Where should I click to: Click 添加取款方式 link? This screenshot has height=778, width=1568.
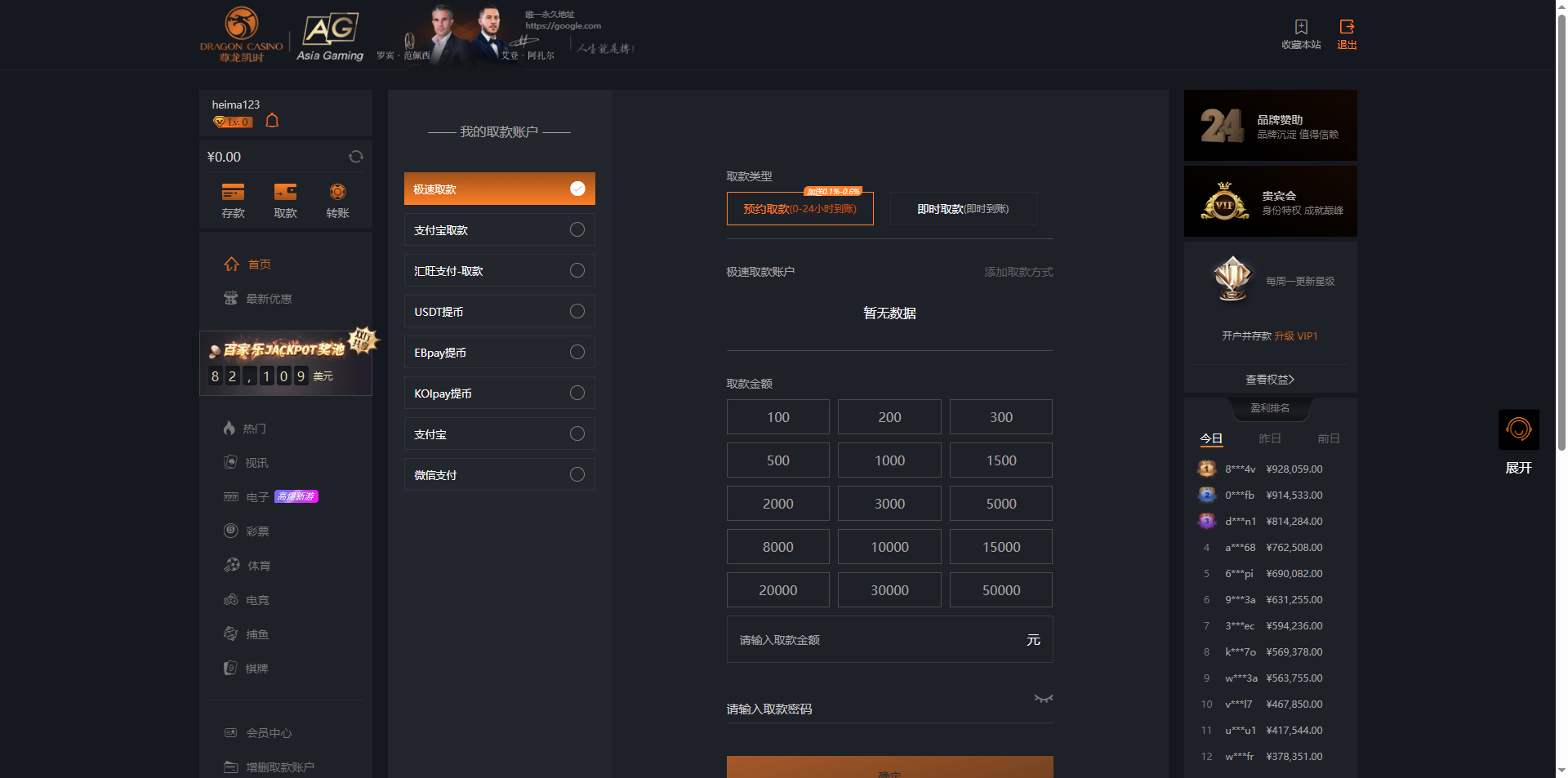(x=1018, y=273)
